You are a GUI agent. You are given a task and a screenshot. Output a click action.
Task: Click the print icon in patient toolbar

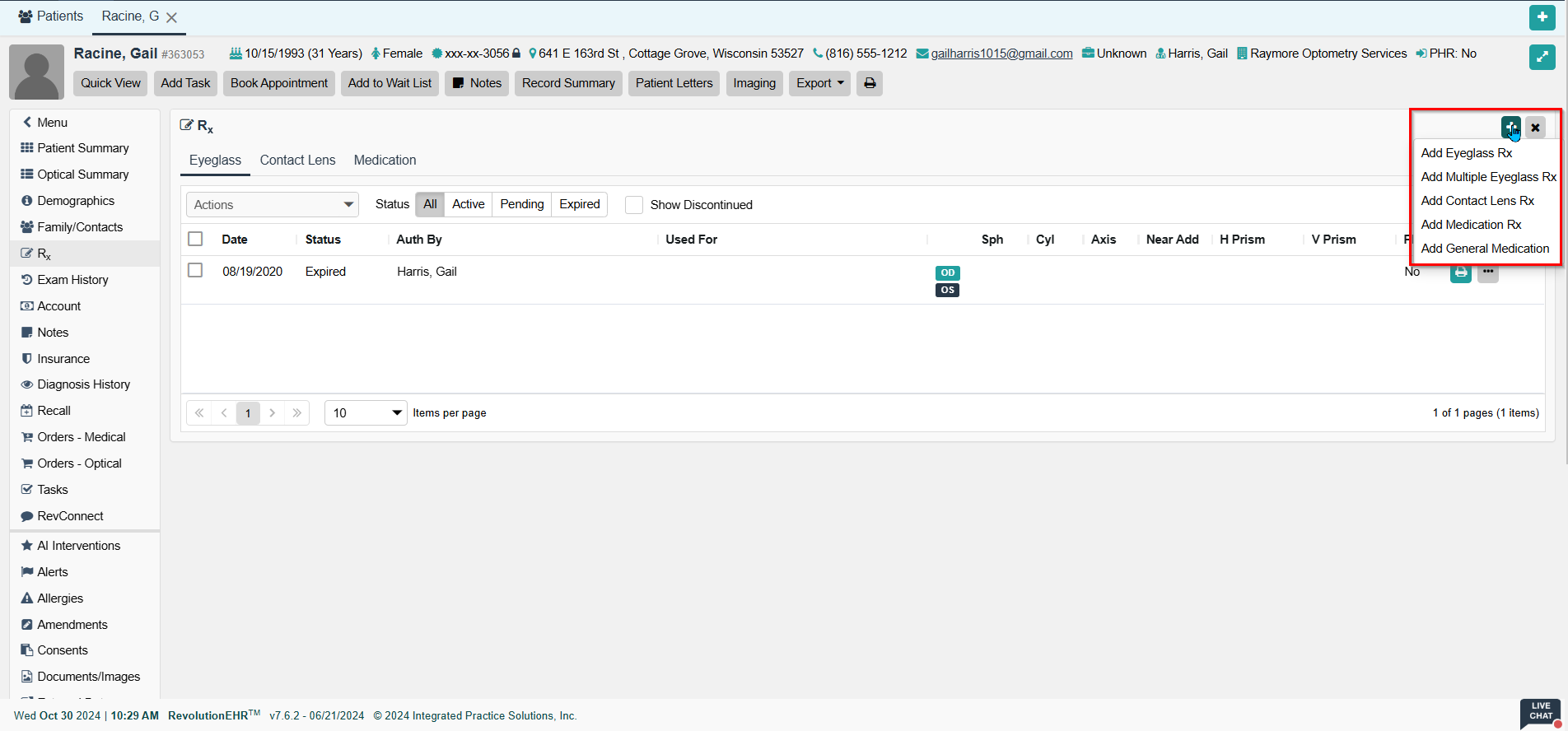[869, 83]
